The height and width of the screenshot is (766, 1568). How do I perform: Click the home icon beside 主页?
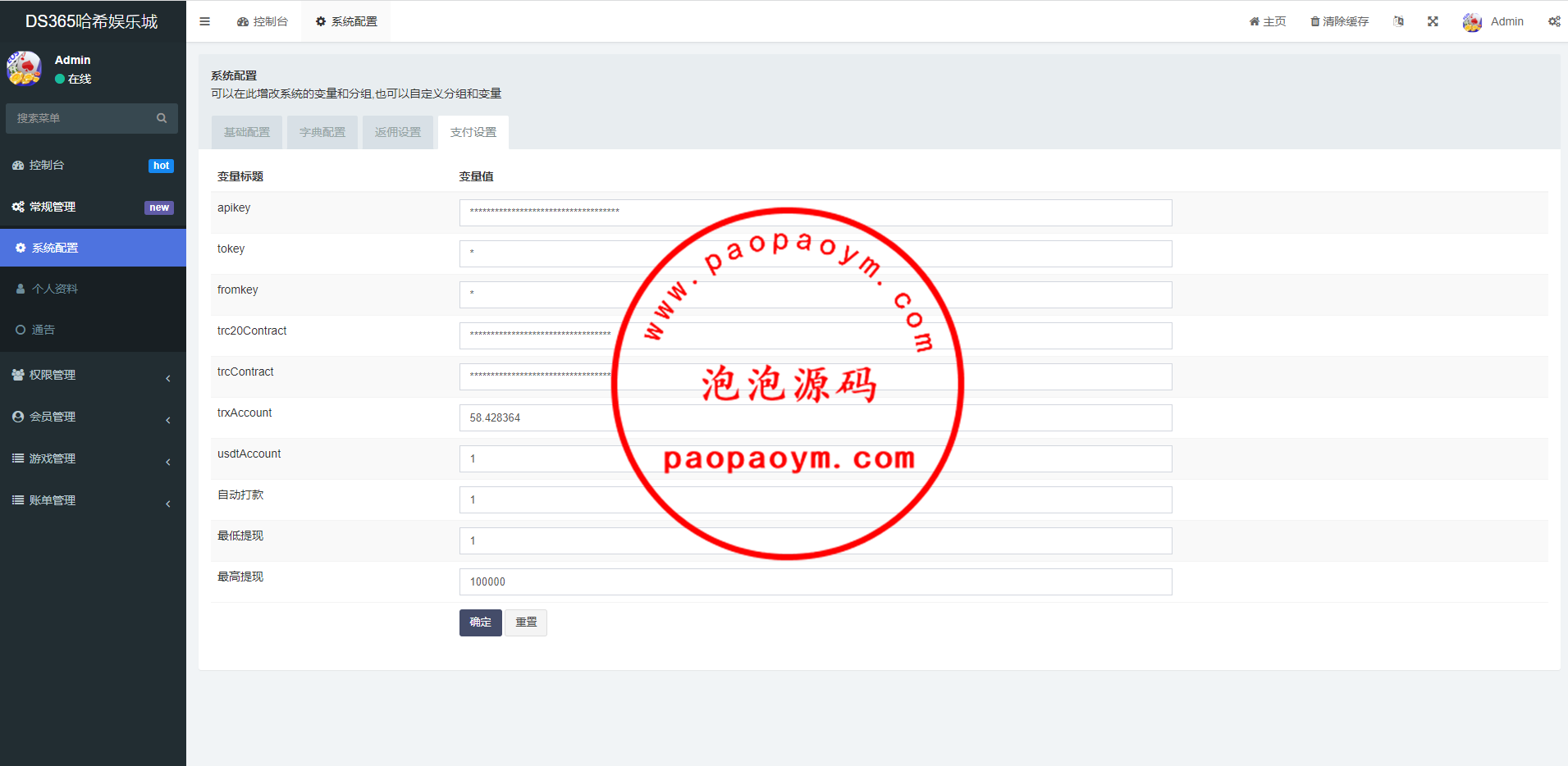click(x=1255, y=21)
